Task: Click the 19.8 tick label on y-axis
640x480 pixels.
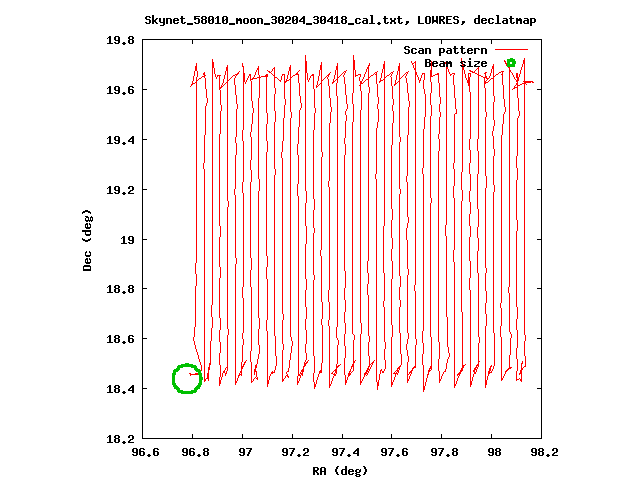Action: pyautogui.click(x=120, y=40)
